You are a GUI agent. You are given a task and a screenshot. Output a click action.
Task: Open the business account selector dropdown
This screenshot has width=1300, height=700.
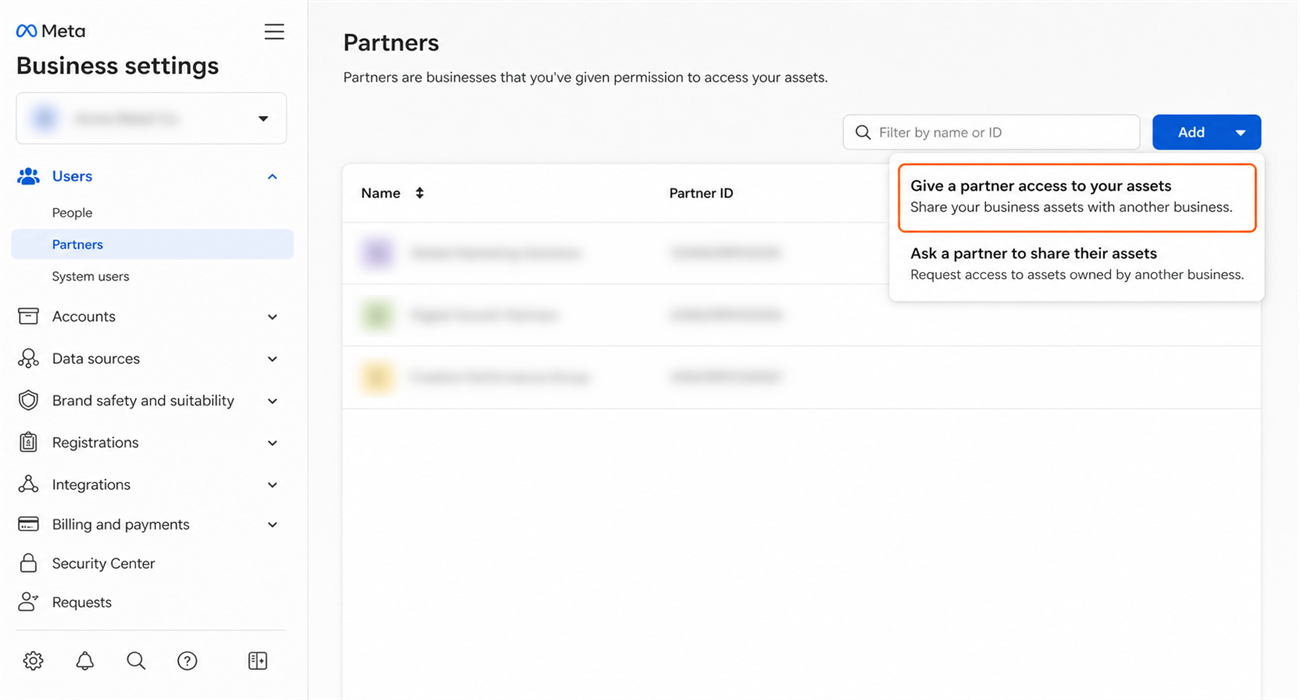pos(151,118)
